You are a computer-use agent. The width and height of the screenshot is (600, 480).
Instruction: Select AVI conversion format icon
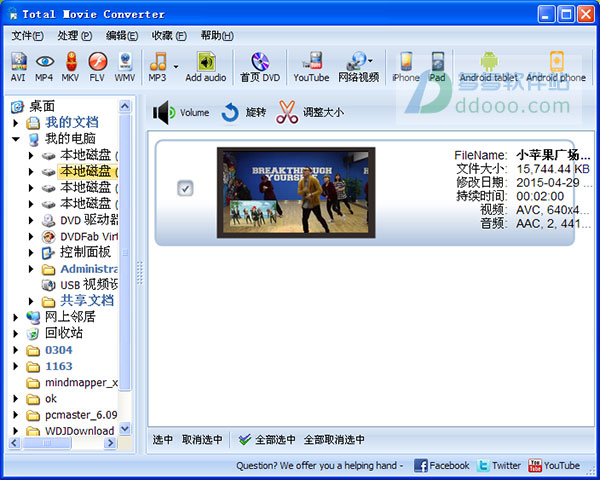(18, 62)
